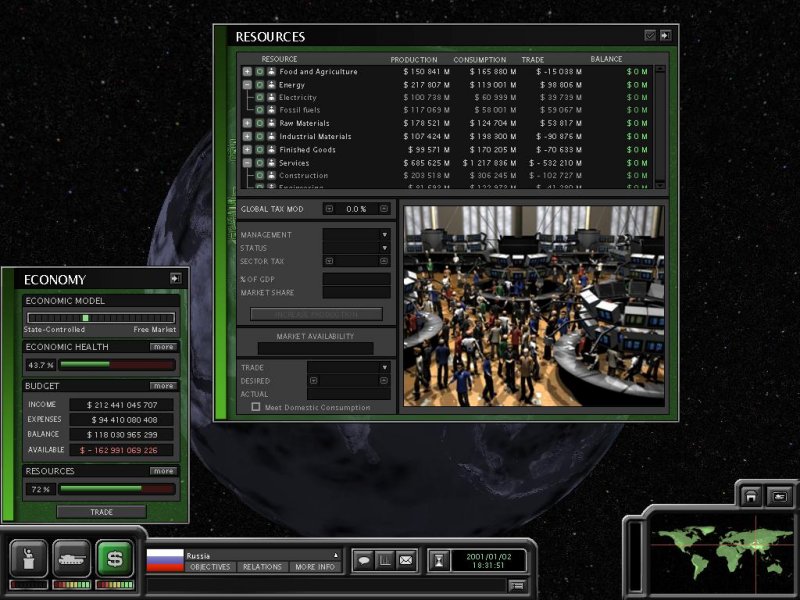Enable Meet Domestic Consumption checkbox
The width and height of the screenshot is (800, 600).
256,407
